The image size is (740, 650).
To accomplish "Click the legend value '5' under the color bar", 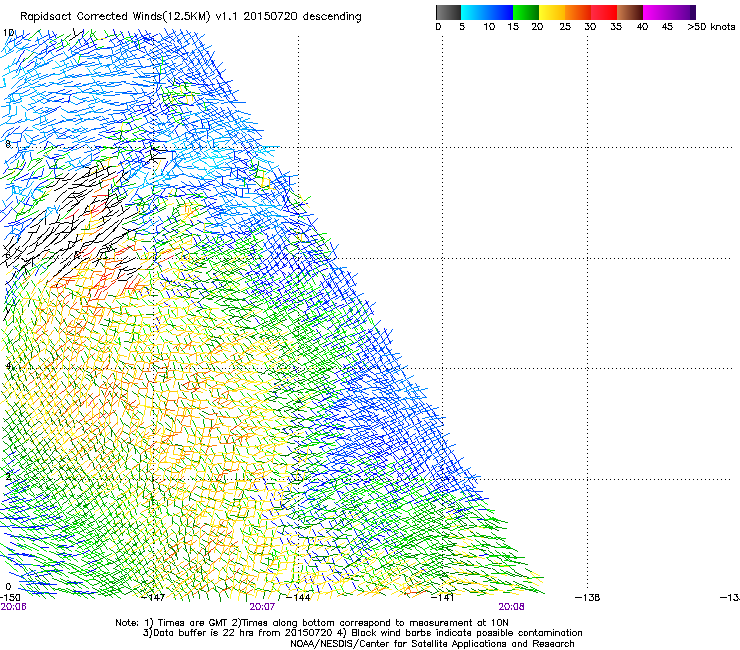I will tap(462, 27).
